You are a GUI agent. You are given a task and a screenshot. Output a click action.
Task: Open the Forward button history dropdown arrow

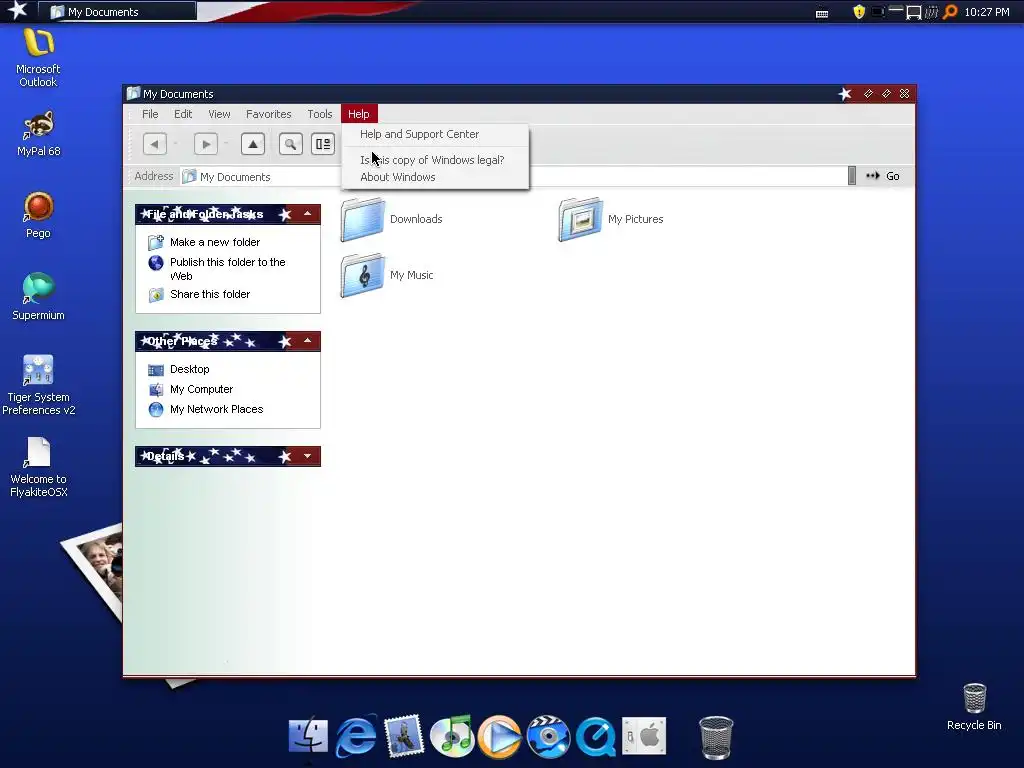point(226,144)
